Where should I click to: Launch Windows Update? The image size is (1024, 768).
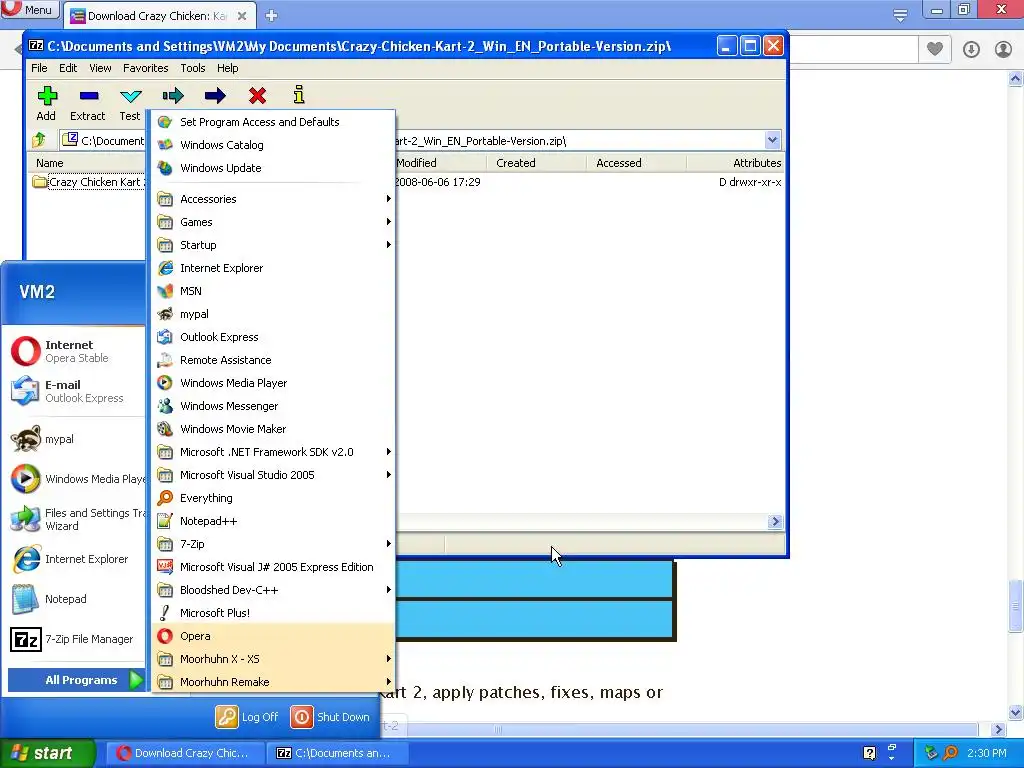[x=273, y=168]
